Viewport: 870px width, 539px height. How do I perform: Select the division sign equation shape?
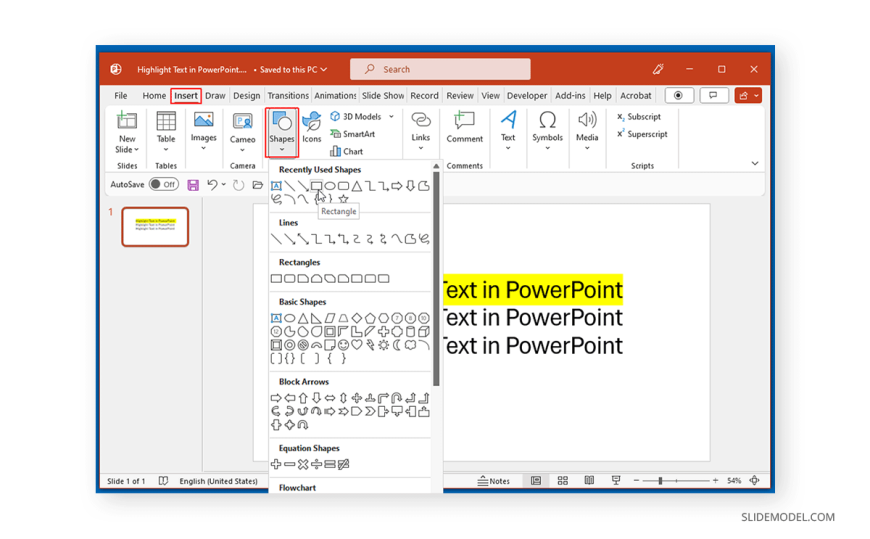[316, 464]
